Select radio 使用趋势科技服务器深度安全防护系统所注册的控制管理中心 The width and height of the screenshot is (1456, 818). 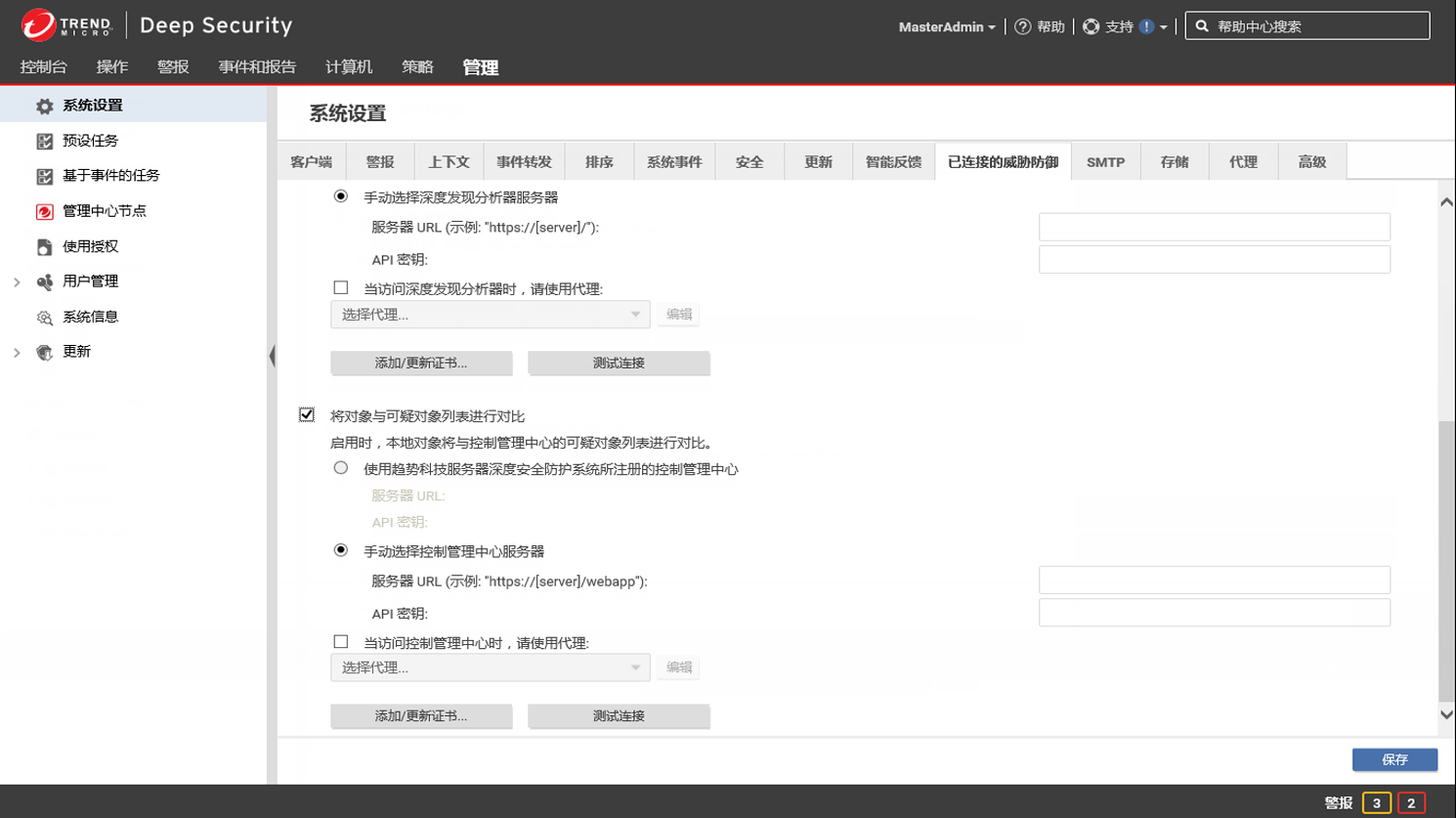[x=340, y=468]
